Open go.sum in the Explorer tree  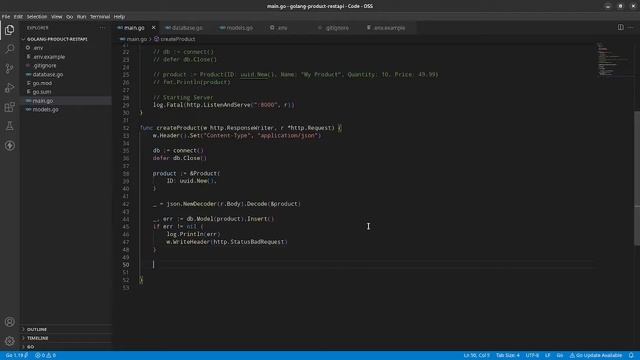tap(66, 92)
